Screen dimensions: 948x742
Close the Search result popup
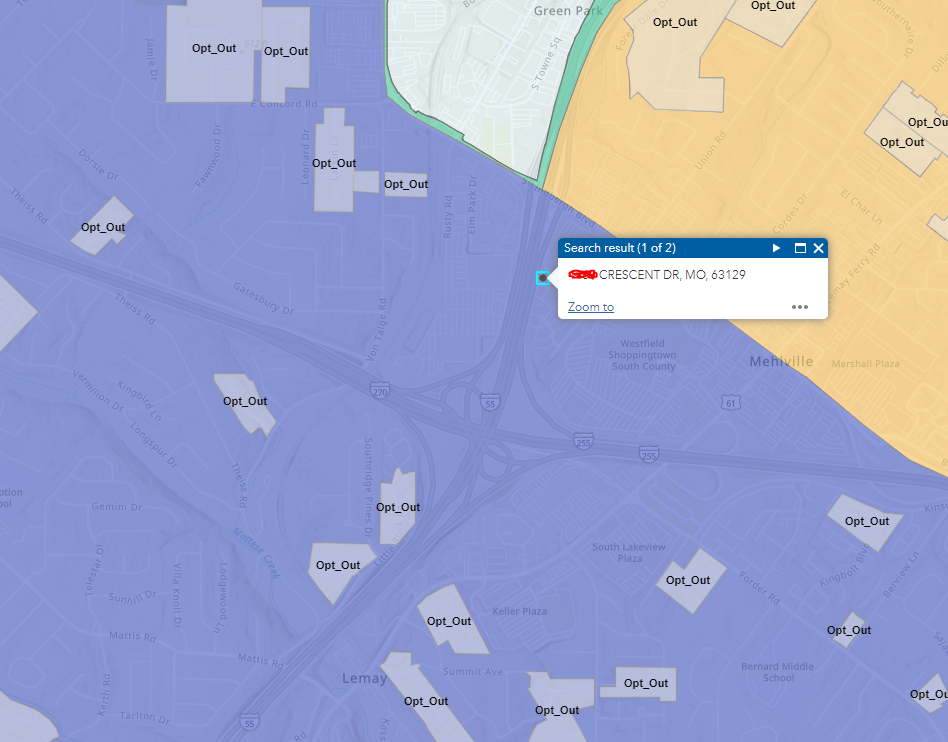(819, 248)
